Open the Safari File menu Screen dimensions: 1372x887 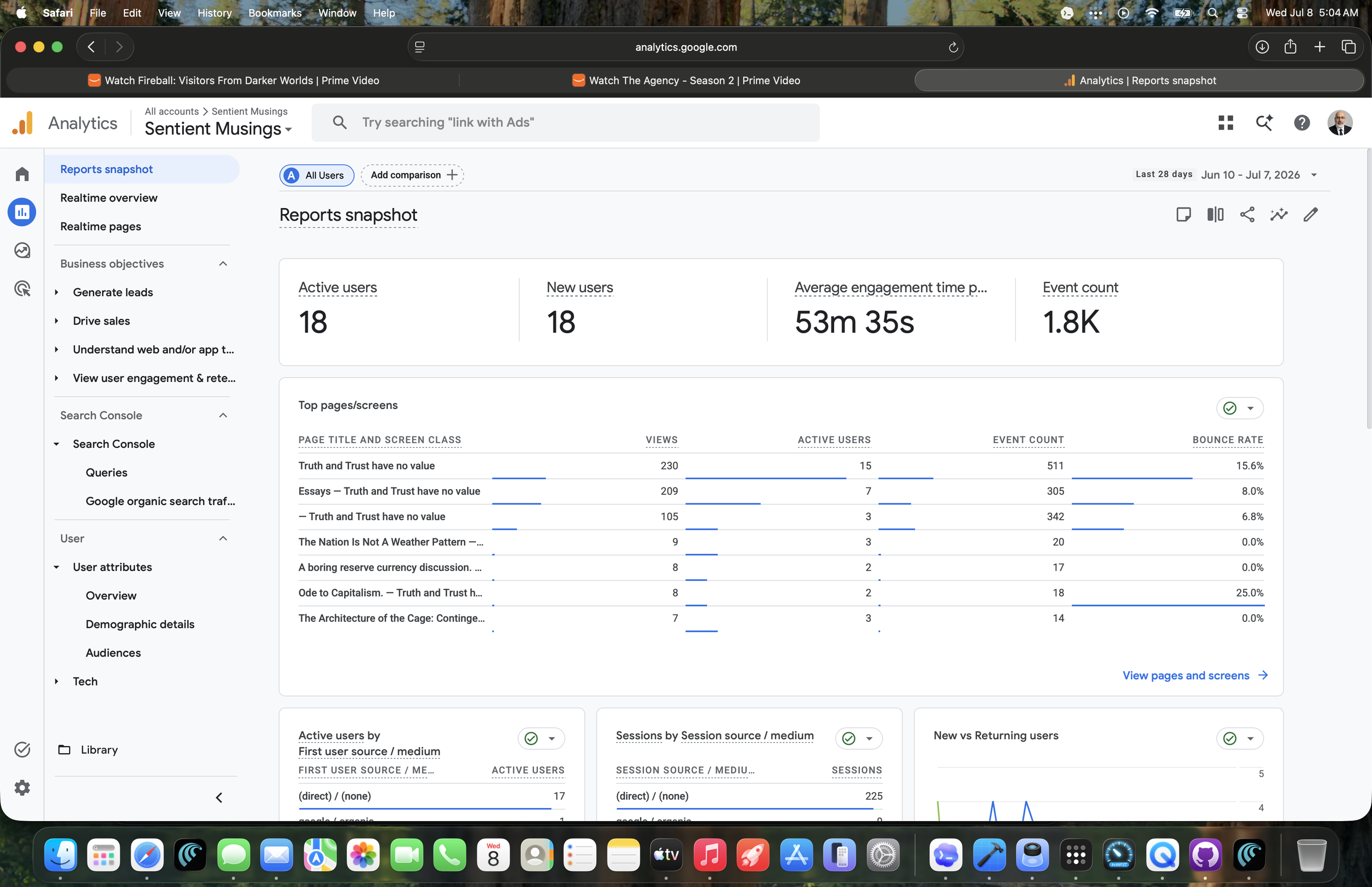click(x=98, y=13)
